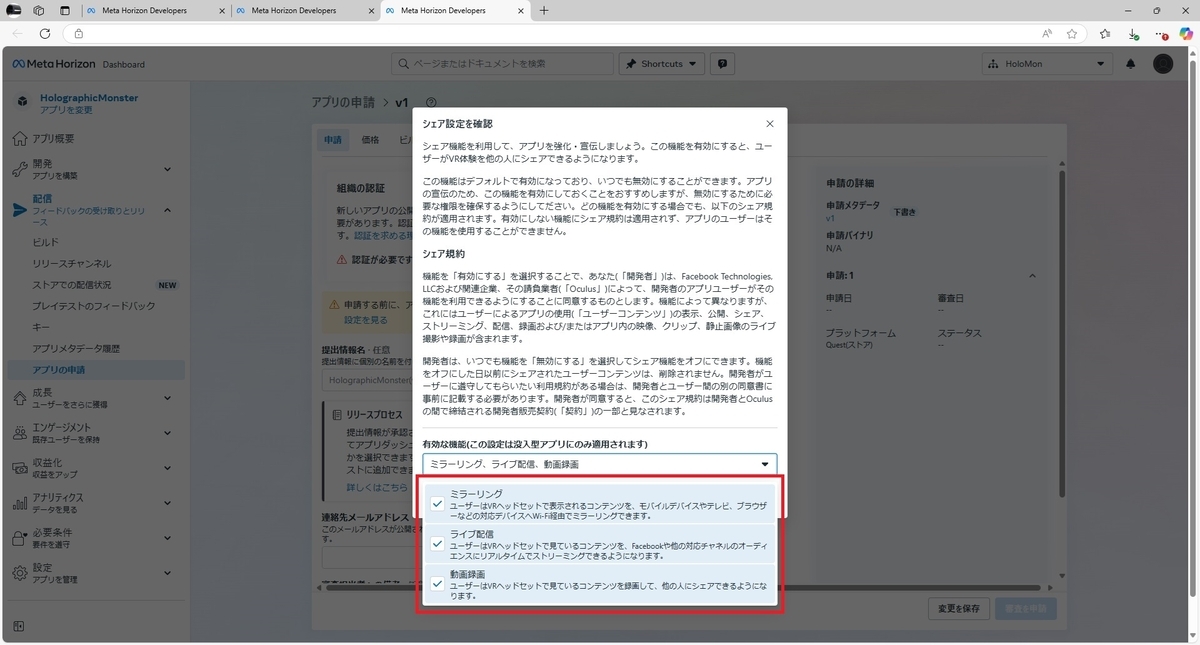Add page to favorites star icon
The image size is (1200, 645).
(1072, 33)
